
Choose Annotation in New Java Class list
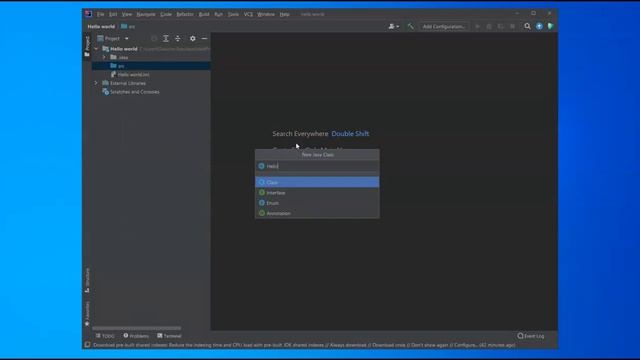[317, 213]
